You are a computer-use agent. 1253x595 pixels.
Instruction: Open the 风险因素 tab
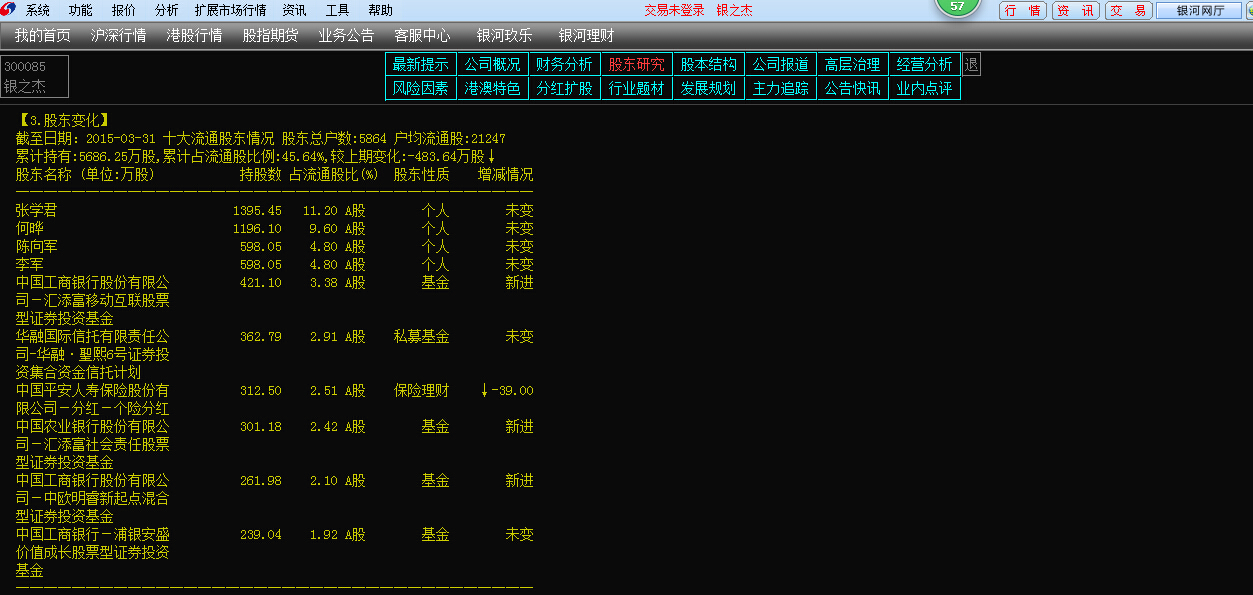point(421,88)
